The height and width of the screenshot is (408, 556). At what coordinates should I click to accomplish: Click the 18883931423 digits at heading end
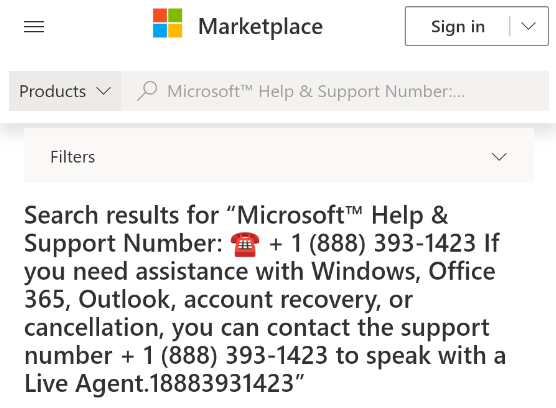coord(222,383)
